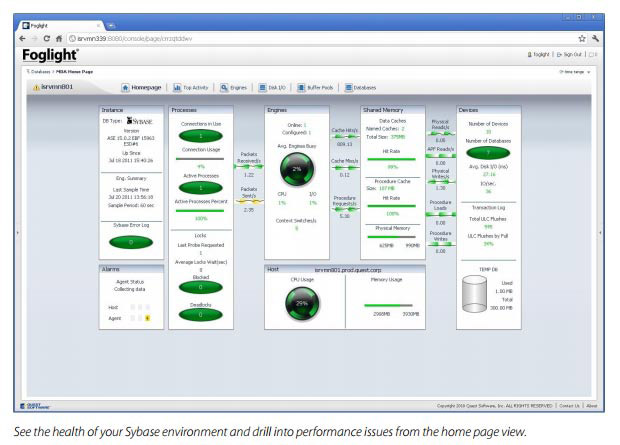
Task: Click the browser back arrow
Action: [x=23, y=38]
